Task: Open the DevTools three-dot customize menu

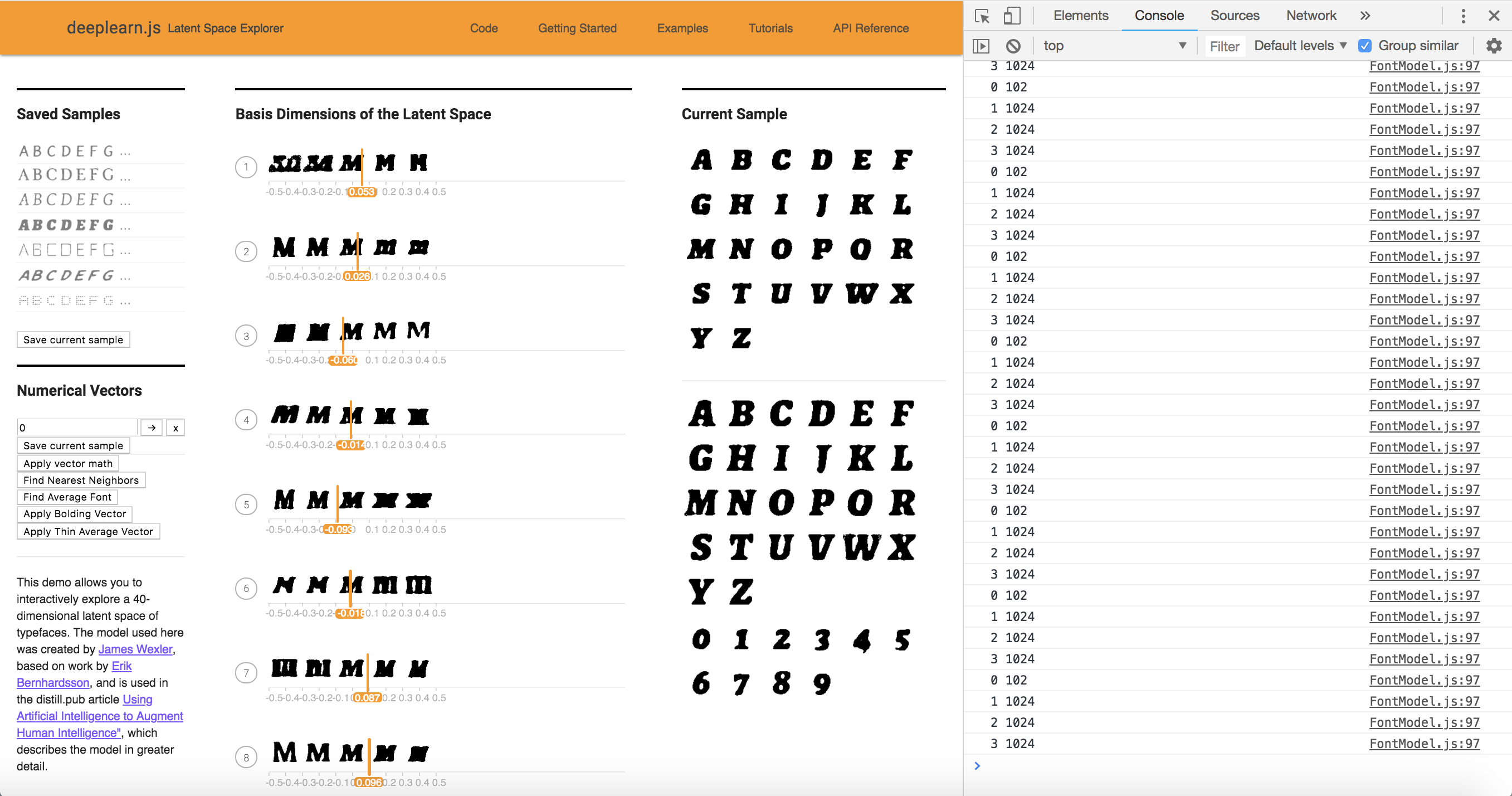Action: tap(1463, 16)
